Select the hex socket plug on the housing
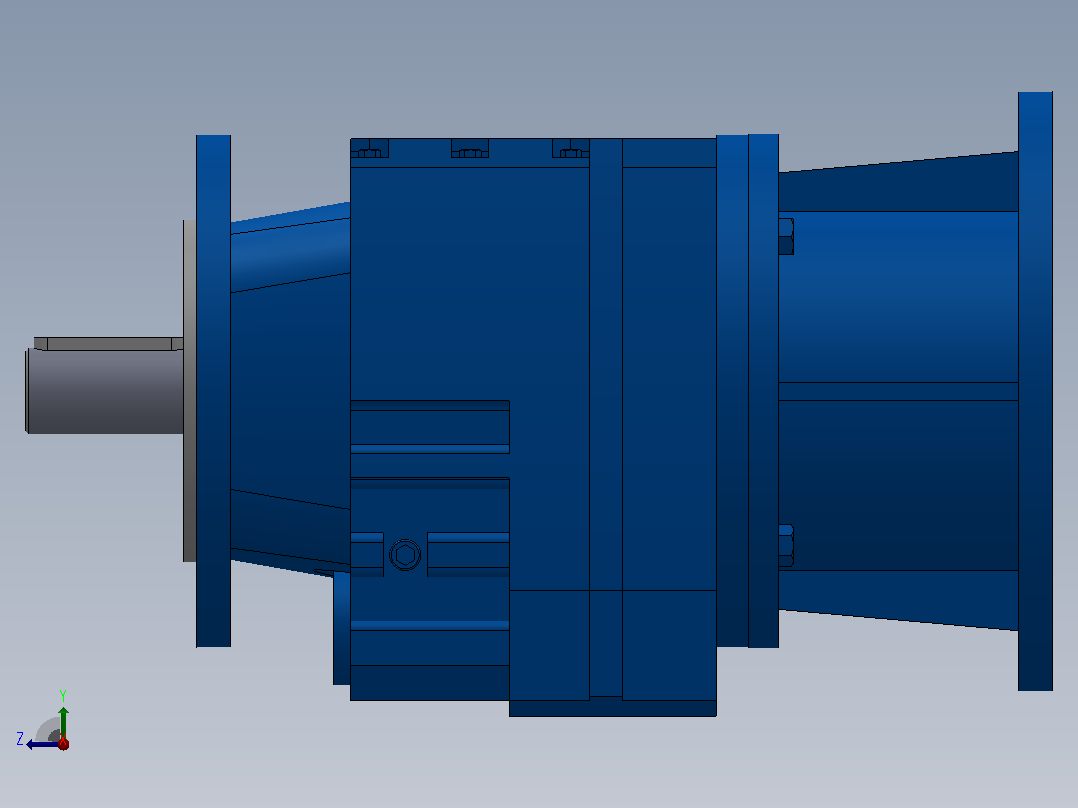This screenshot has width=1078, height=808. [405, 555]
